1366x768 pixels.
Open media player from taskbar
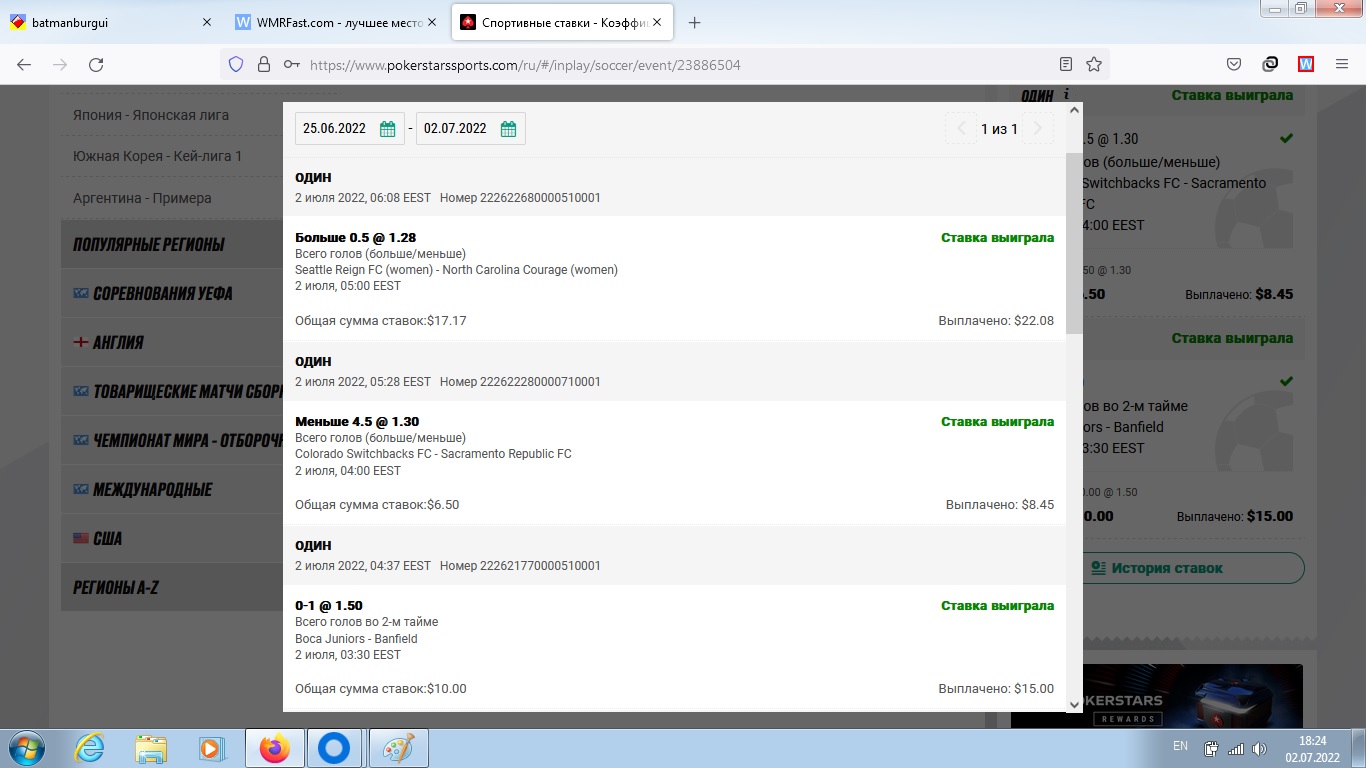211,748
